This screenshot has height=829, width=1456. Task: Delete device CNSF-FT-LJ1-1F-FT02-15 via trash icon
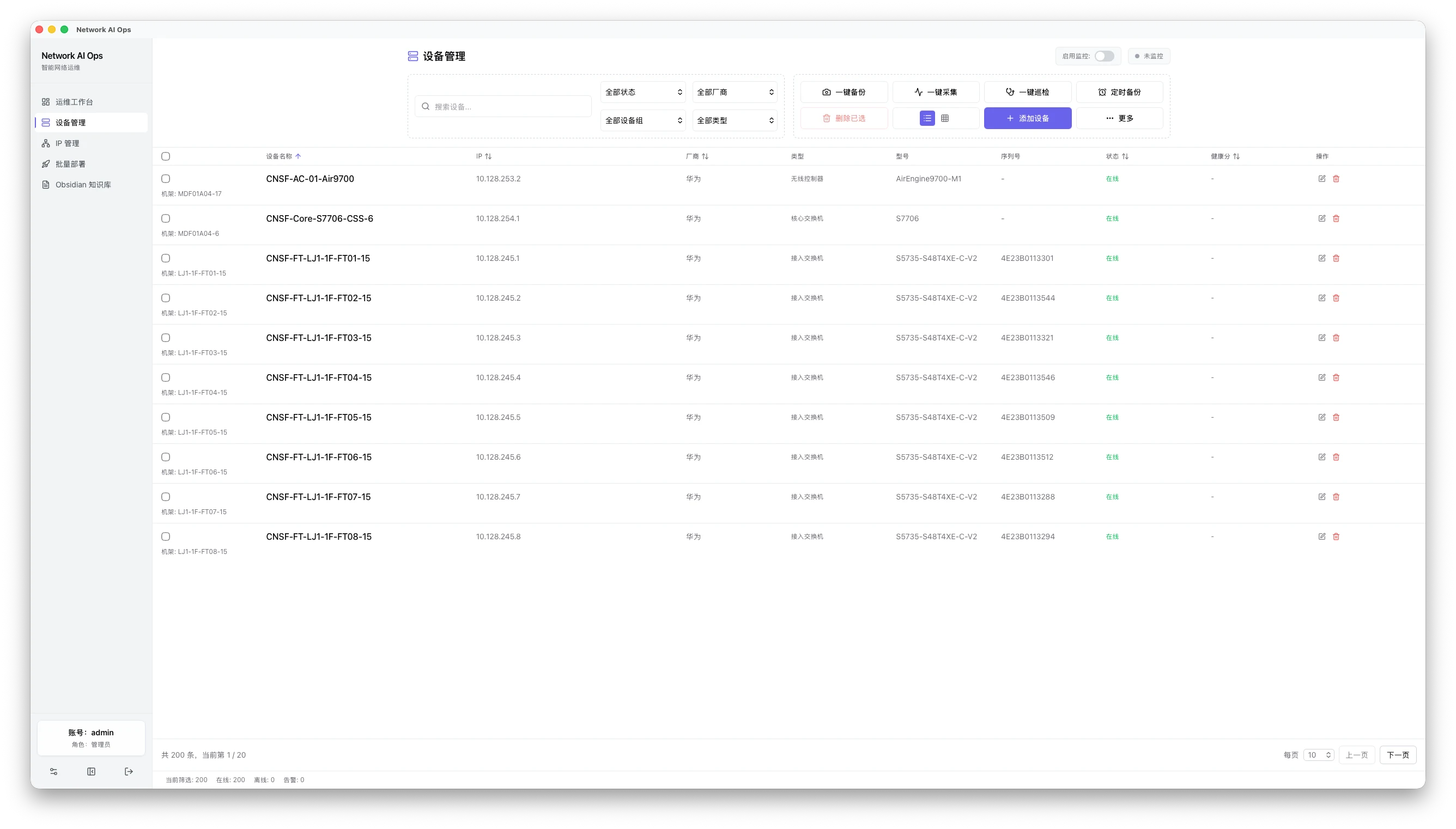(1336, 298)
